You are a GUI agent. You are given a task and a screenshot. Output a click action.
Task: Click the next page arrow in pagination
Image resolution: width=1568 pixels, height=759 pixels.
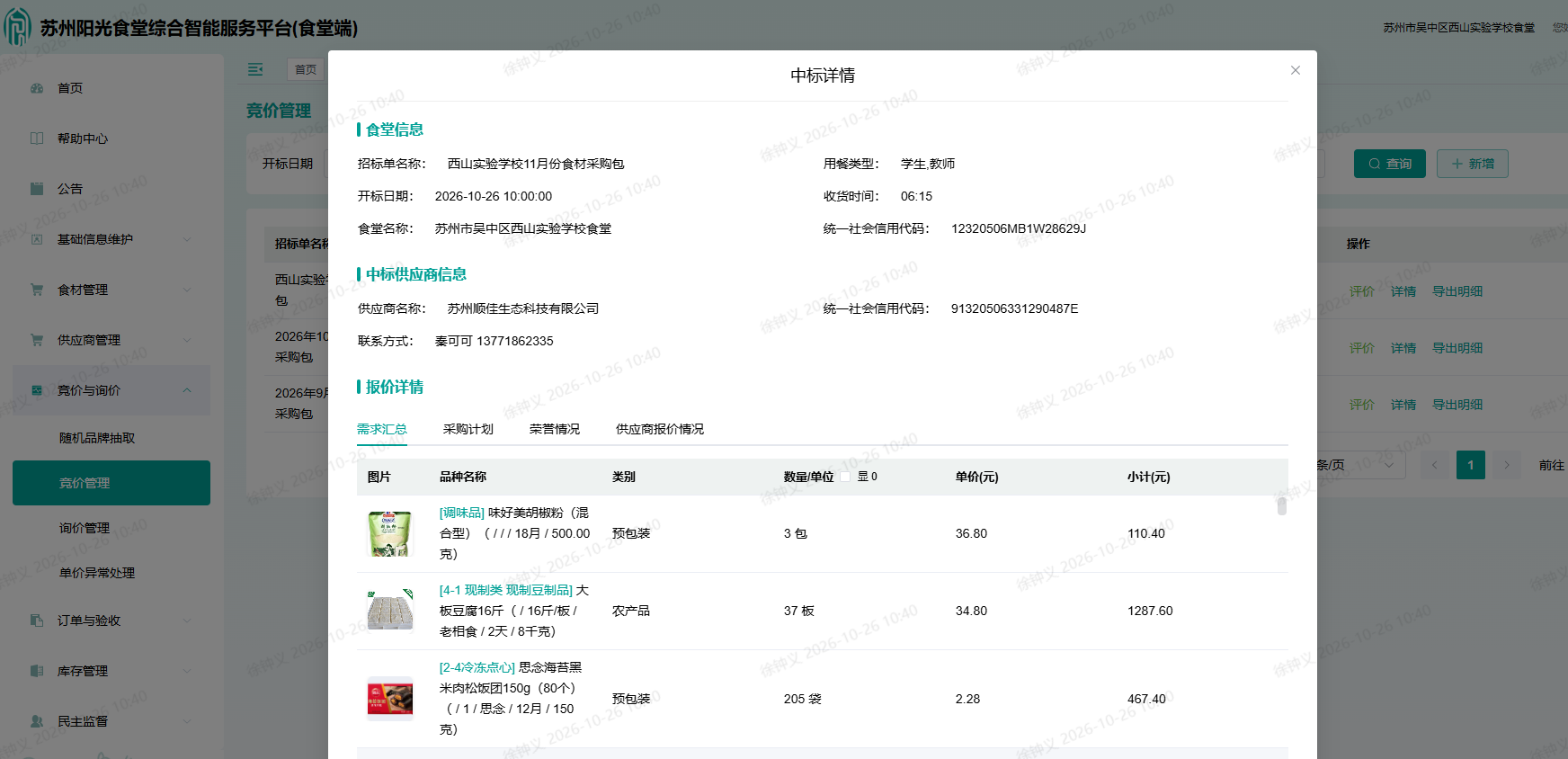tap(1507, 465)
